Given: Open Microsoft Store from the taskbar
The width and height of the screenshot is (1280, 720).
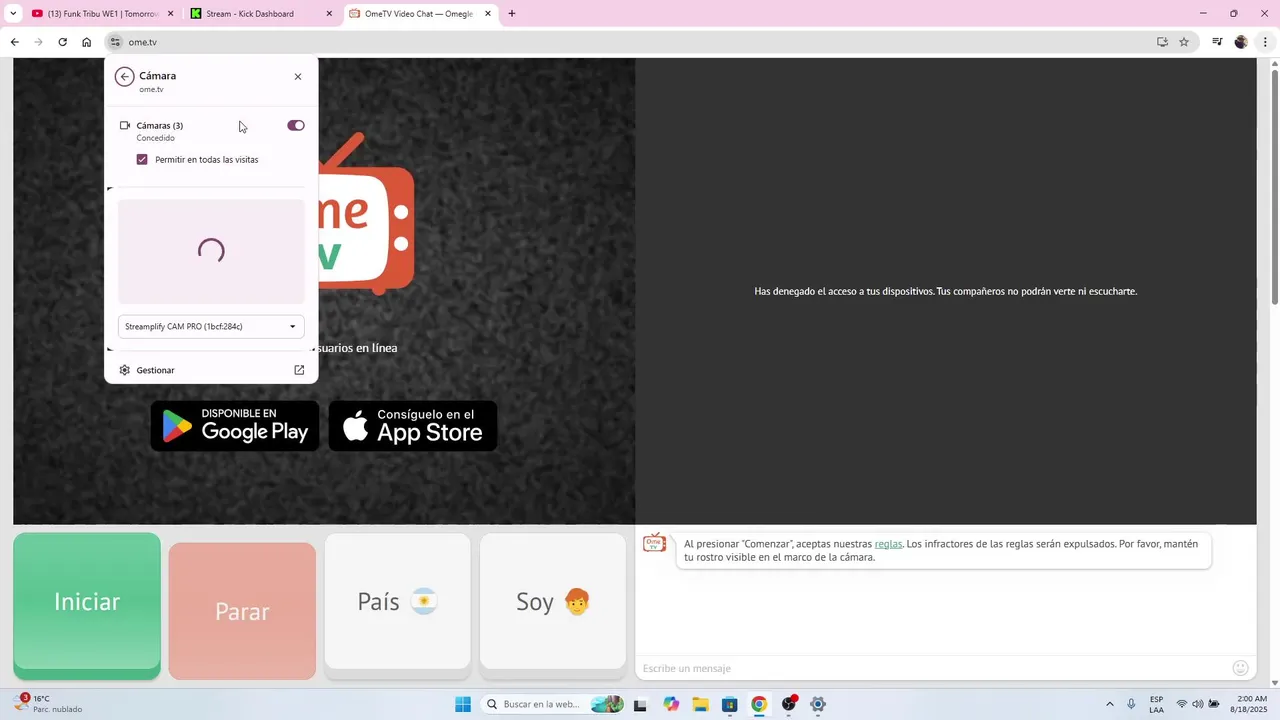Looking at the screenshot, I should coord(730,704).
